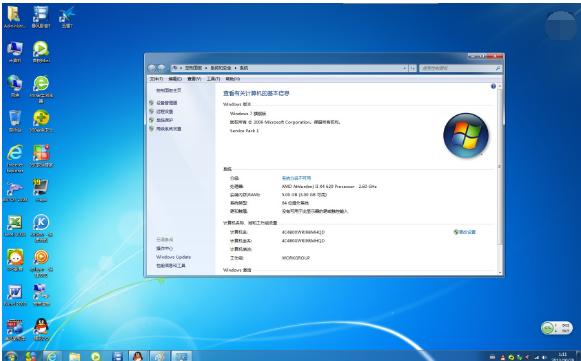
Task: Open the 文件(F) menu
Action: click(156, 79)
